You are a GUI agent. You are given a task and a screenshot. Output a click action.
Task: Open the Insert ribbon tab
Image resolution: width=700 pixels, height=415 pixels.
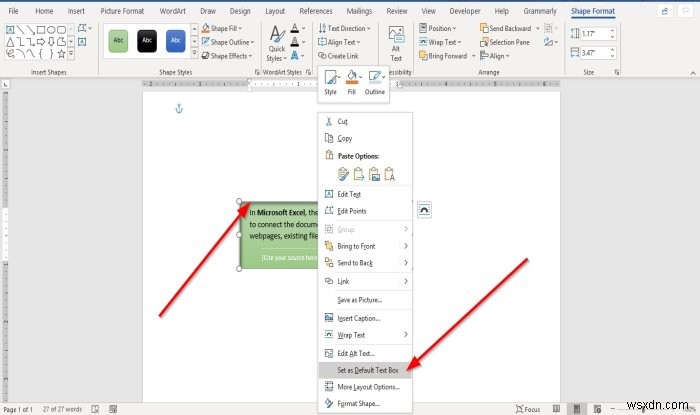(76, 11)
